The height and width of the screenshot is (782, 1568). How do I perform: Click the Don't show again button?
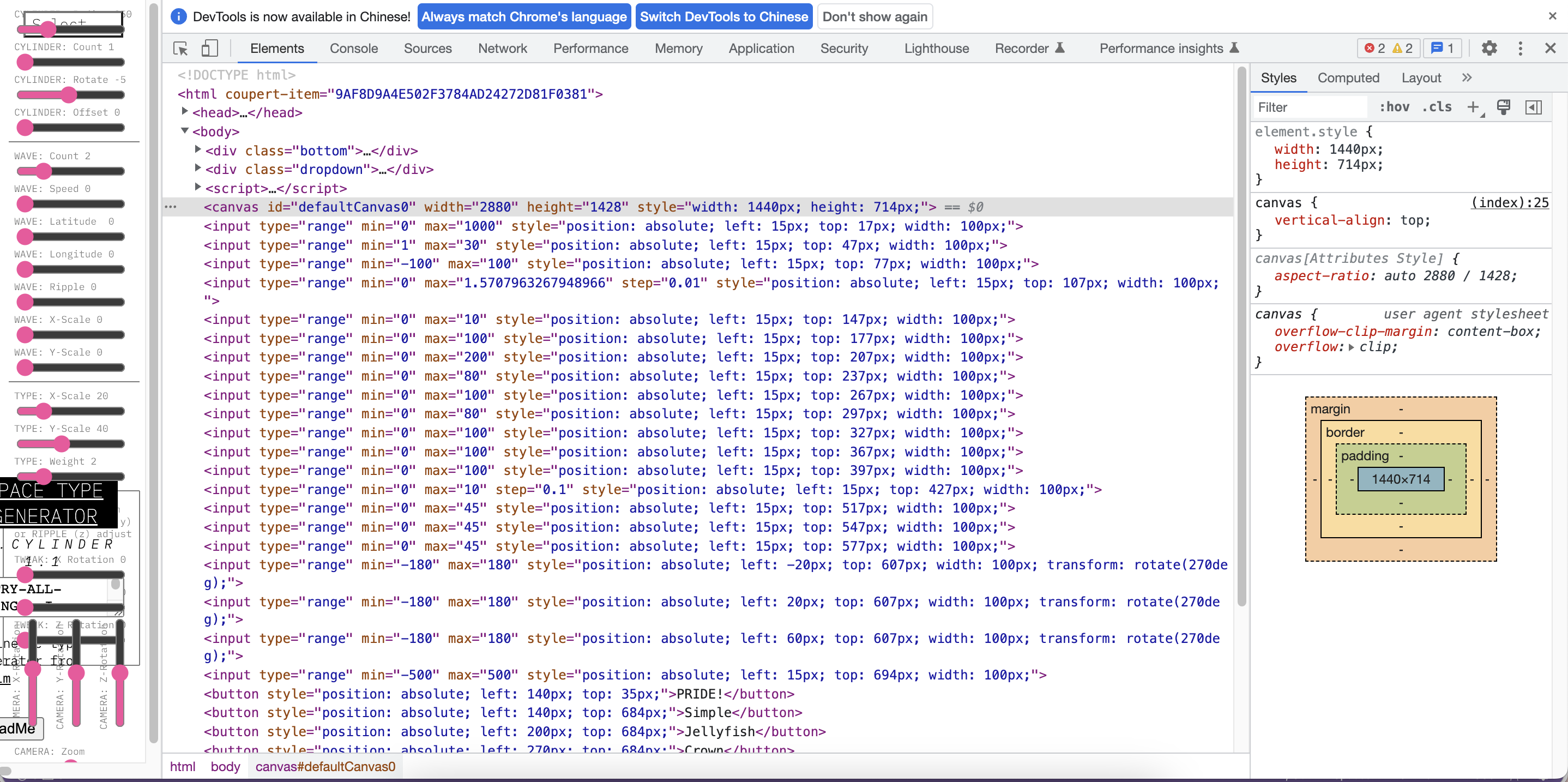click(874, 17)
